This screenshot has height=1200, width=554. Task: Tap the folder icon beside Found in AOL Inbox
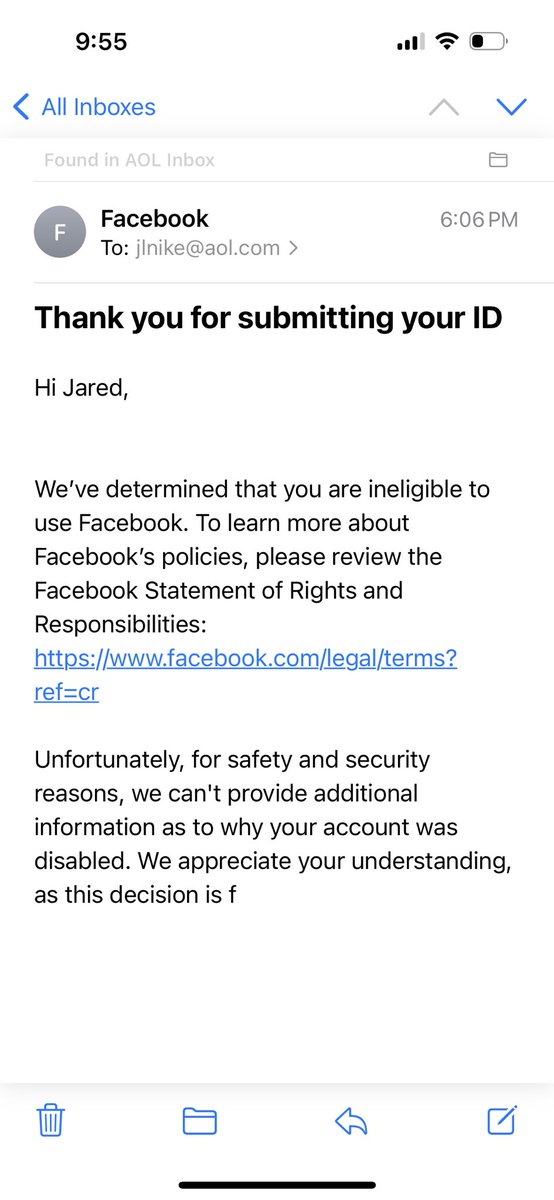click(x=497, y=160)
